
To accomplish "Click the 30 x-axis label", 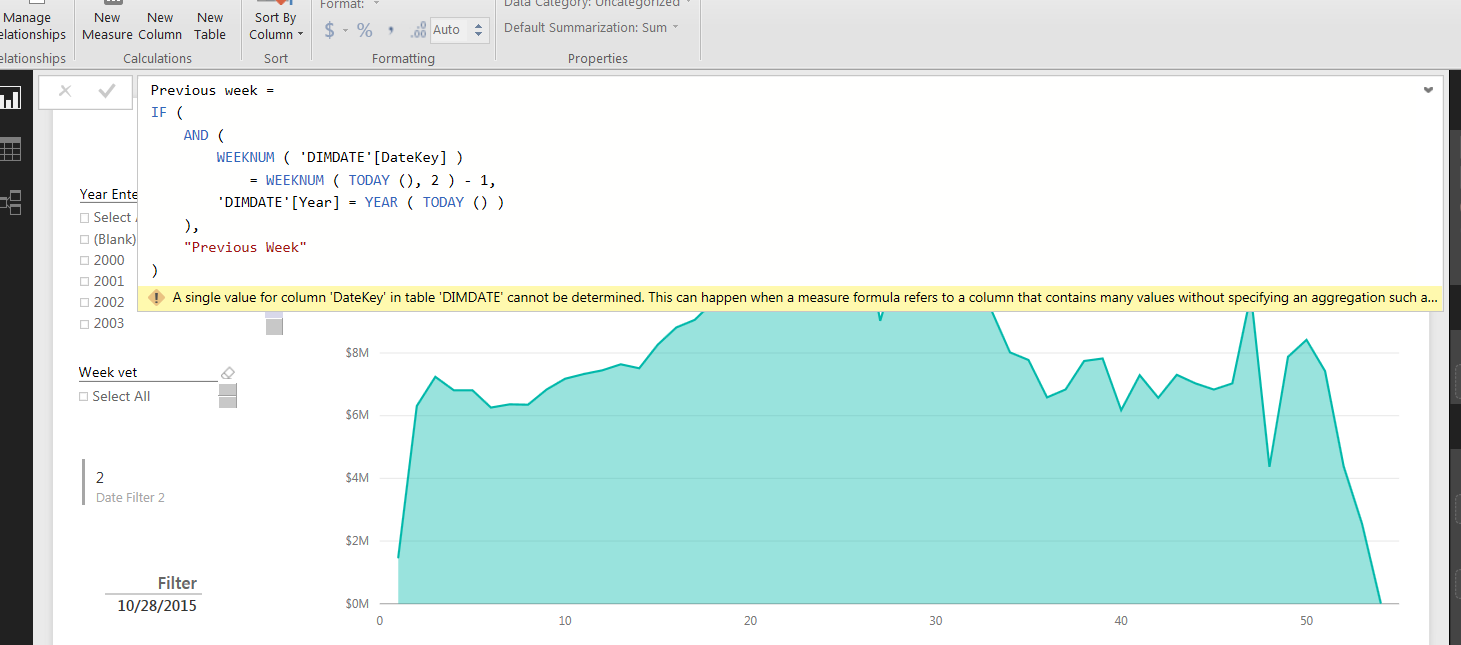I will click(935, 621).
